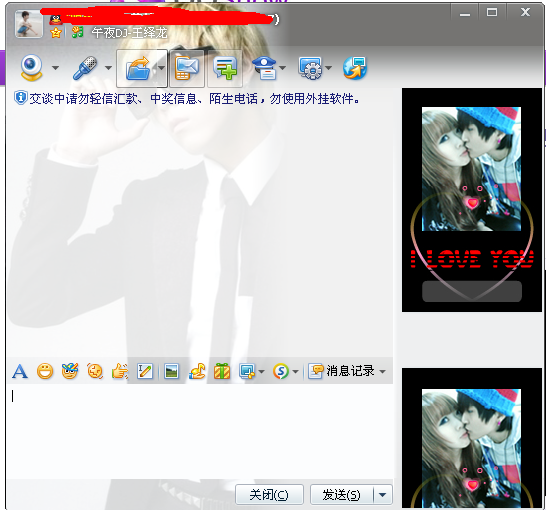Click the pointing hand gesture icon

pos(120,371)
